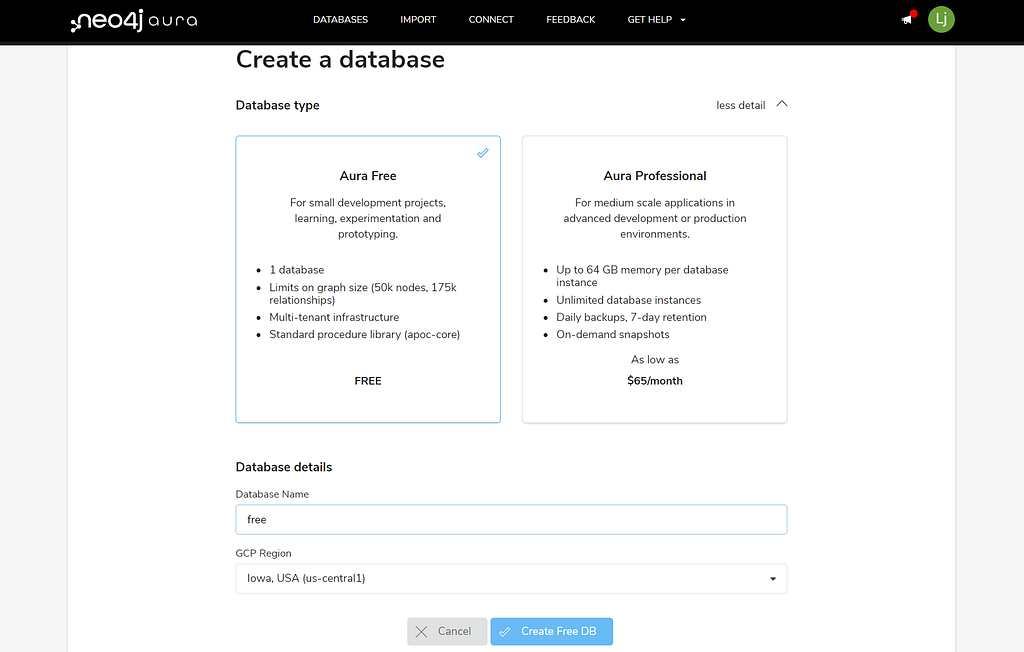Image resolution: width=1024 pixels, height=652 pixels.
Task: Open the user profile avatar
Action: [941, 19]
